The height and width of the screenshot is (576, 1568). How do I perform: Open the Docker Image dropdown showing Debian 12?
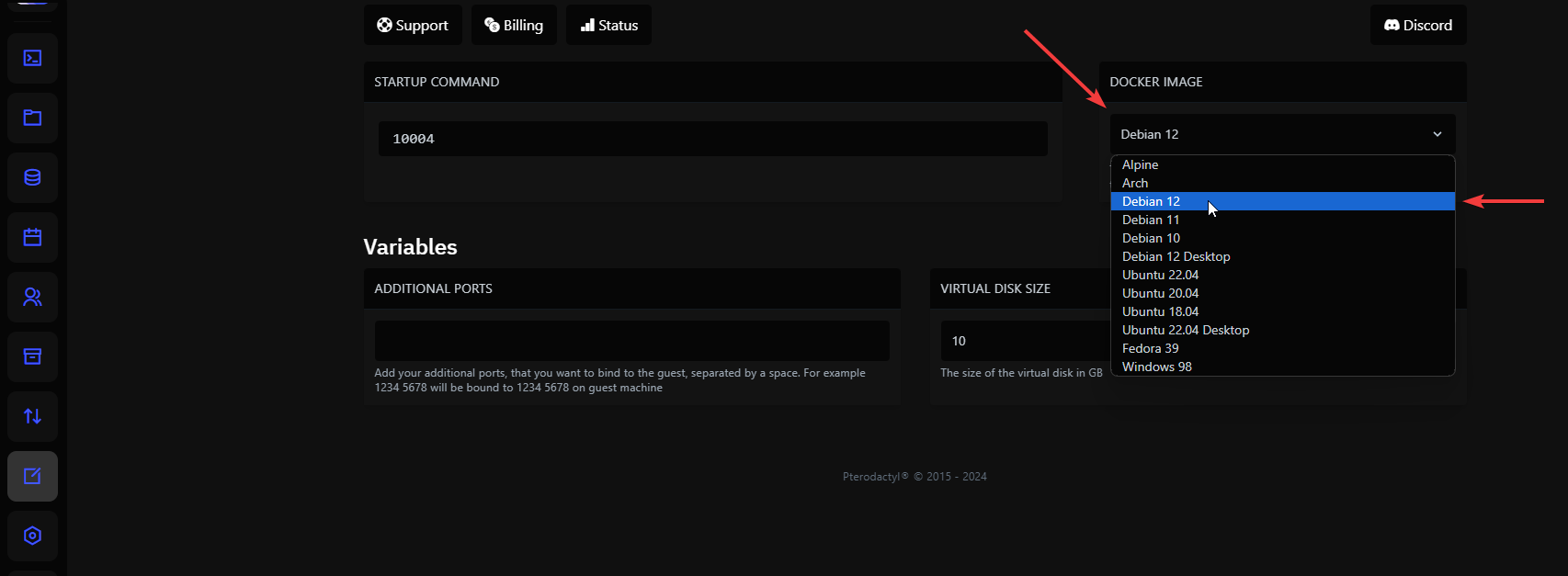(1282, 134)
